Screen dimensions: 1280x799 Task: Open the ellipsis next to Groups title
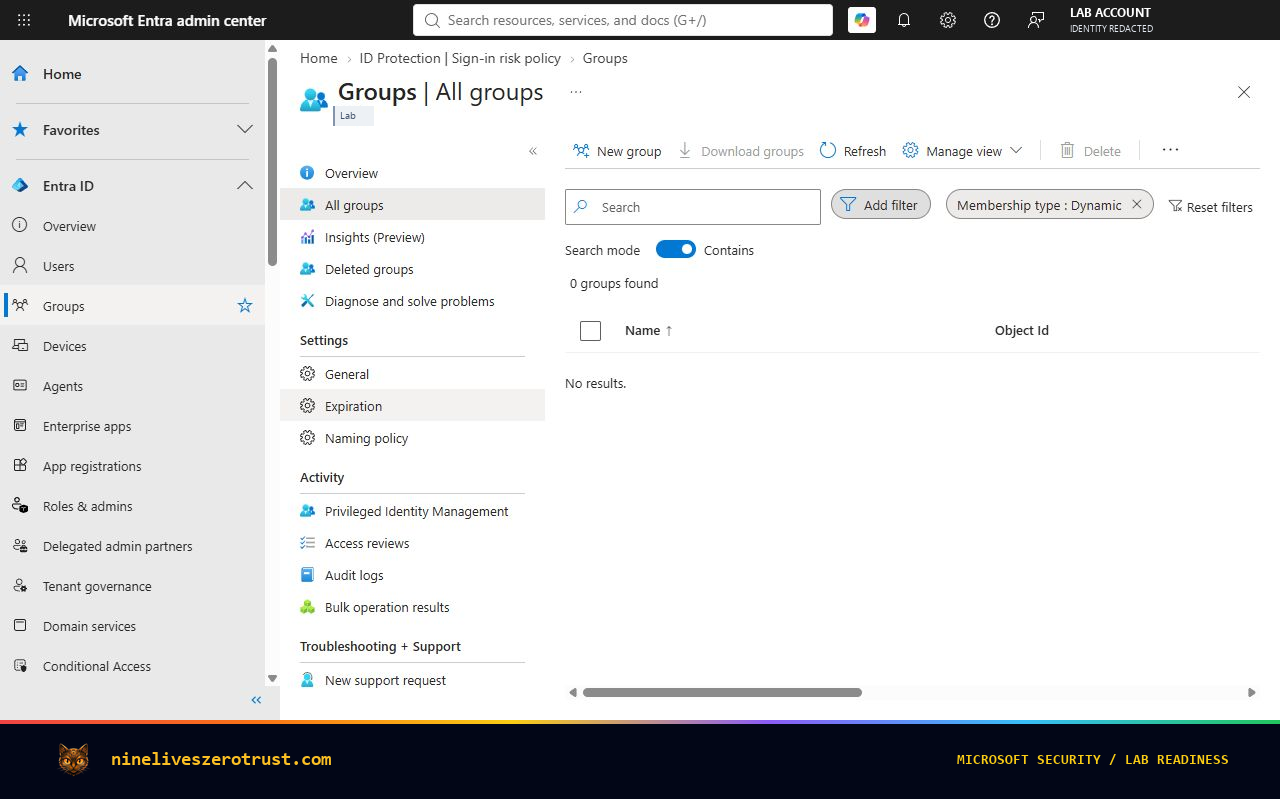tap(576, 91)
